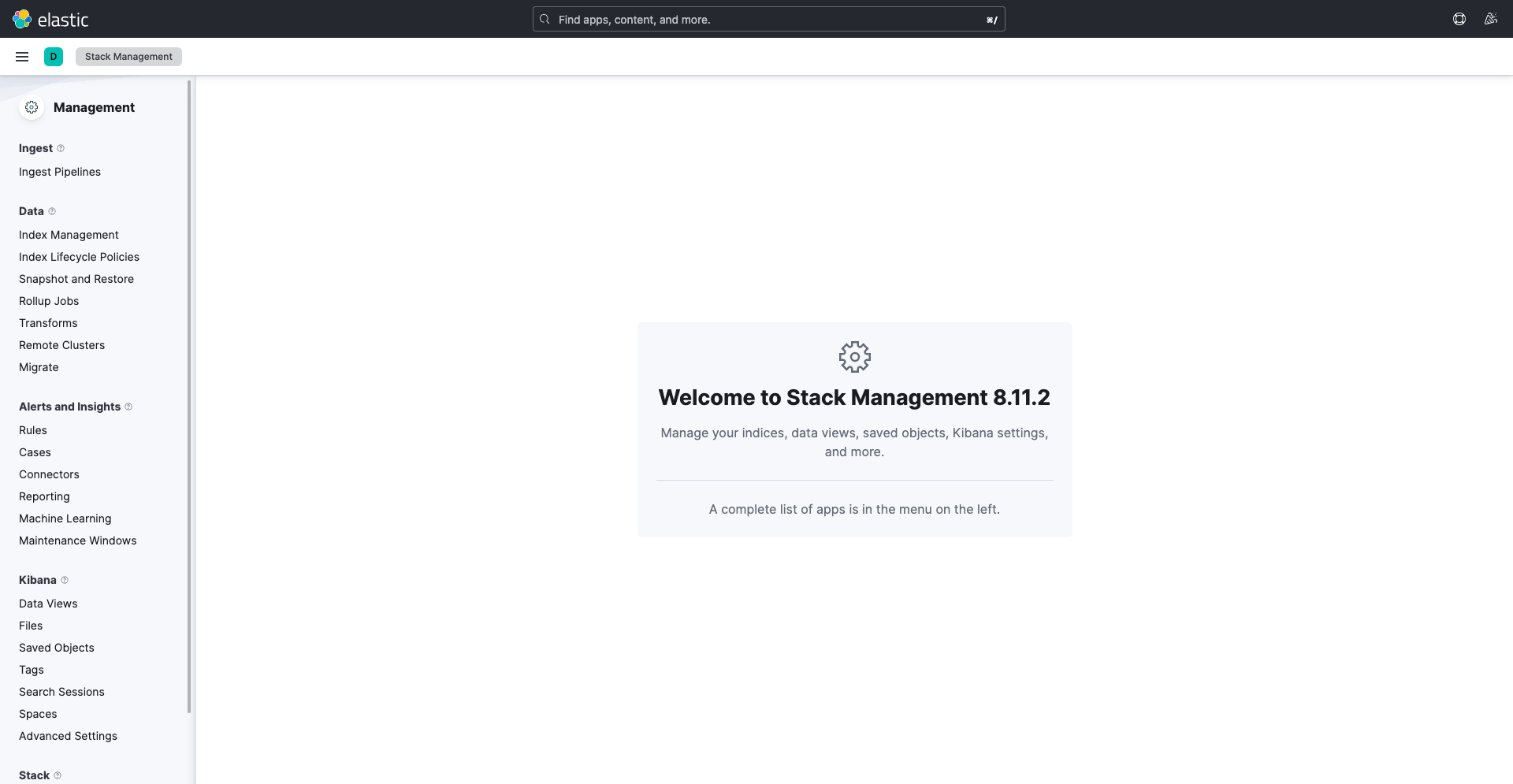Click the Alerts and Insights heading
This screenshot has width=1513, height=784.
pos(69,407)
